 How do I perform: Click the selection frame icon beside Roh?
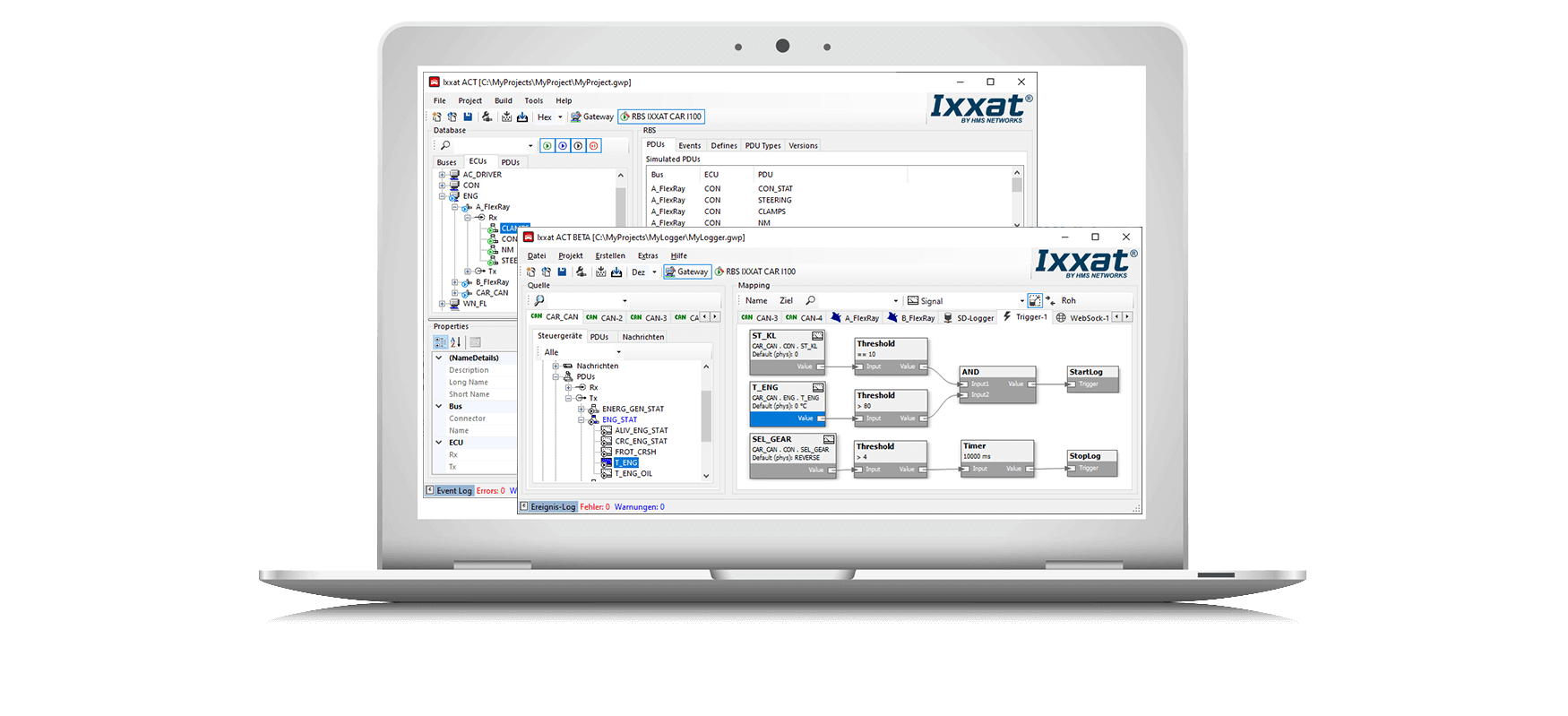pos(1035,300)
